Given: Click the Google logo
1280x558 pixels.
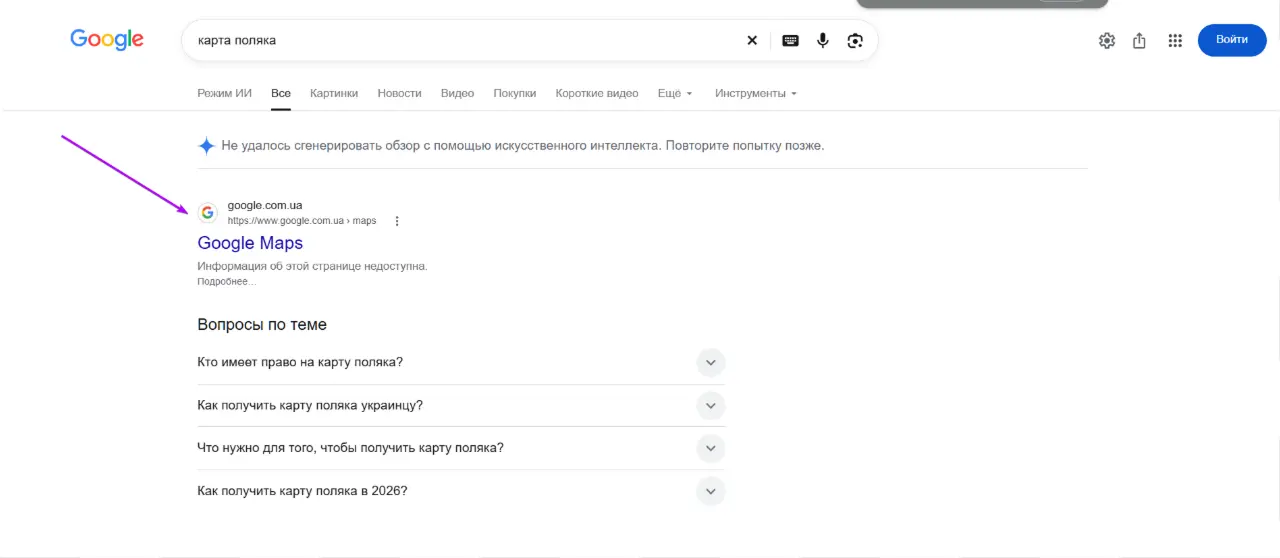Looking at the screenshot, I should tap(107, 40).
